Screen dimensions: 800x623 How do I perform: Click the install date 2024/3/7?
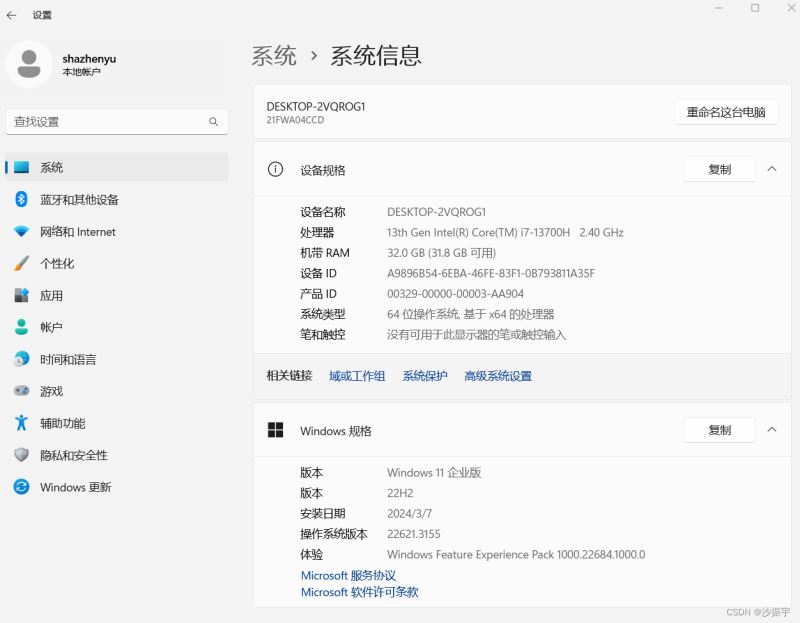pos(409,513)
